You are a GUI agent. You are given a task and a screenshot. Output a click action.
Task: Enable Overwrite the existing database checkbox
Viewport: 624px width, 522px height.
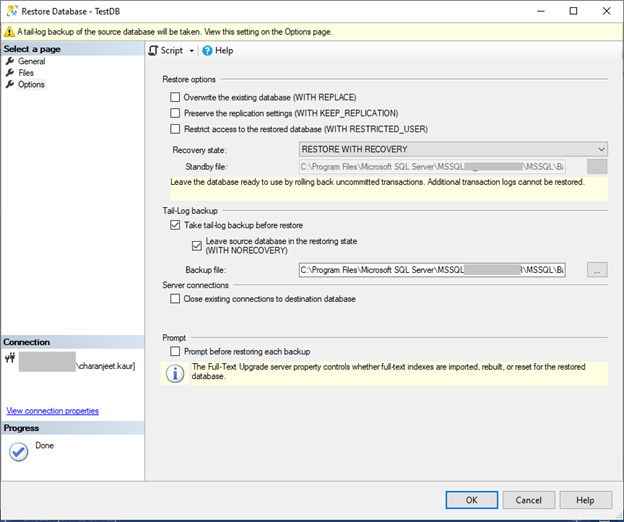point(176,98)
